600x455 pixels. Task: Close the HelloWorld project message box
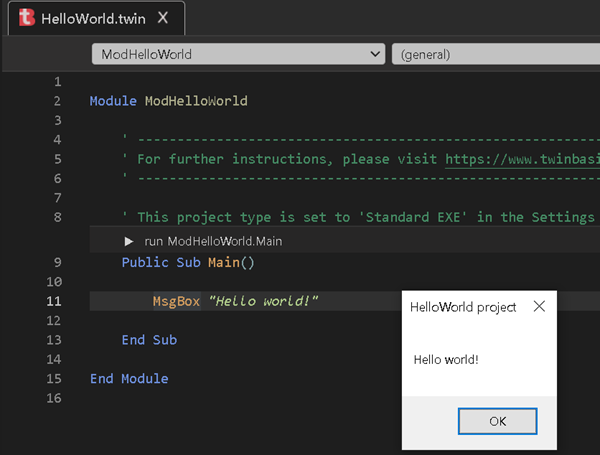pyautogui.click(x=539, y=306)
